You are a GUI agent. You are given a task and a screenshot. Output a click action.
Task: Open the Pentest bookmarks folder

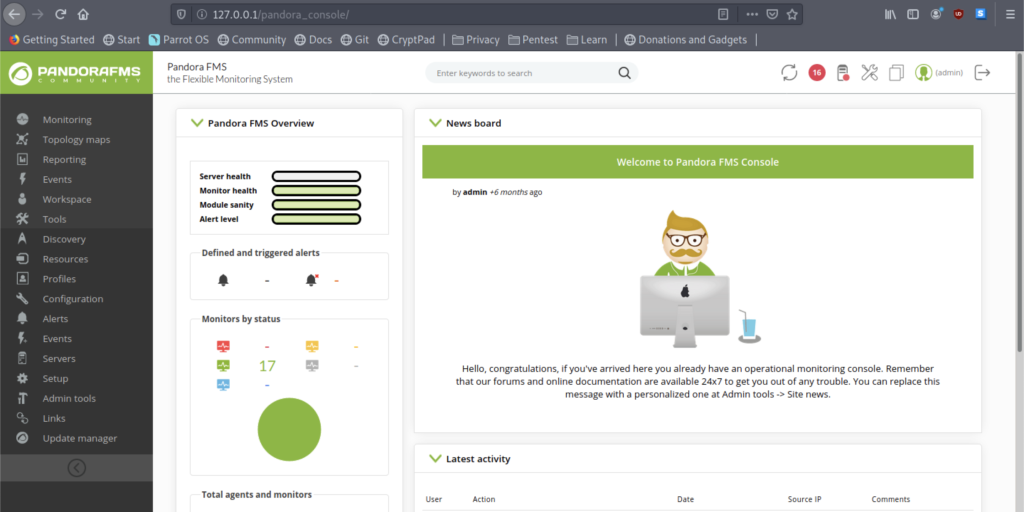533,39
